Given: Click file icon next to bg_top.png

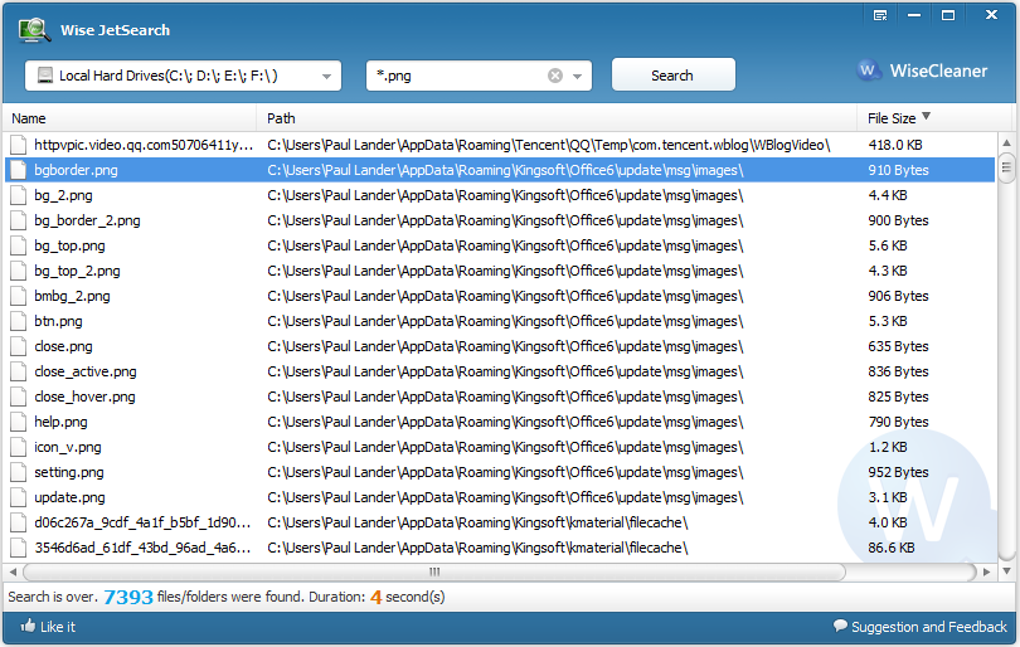Looking at the screenshot, I should point(19,246).
